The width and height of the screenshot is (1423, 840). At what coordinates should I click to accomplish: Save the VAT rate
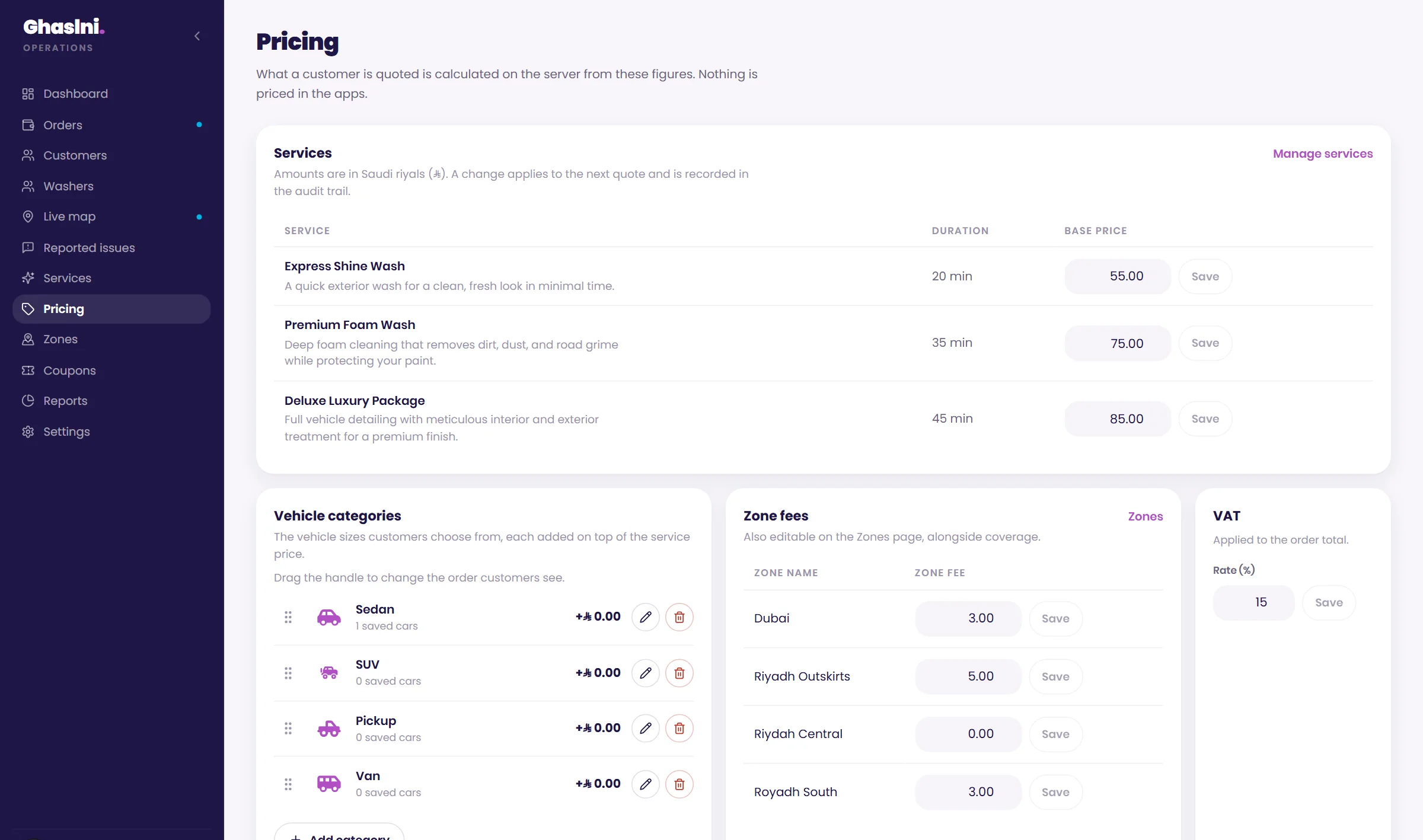(1329, 602)
